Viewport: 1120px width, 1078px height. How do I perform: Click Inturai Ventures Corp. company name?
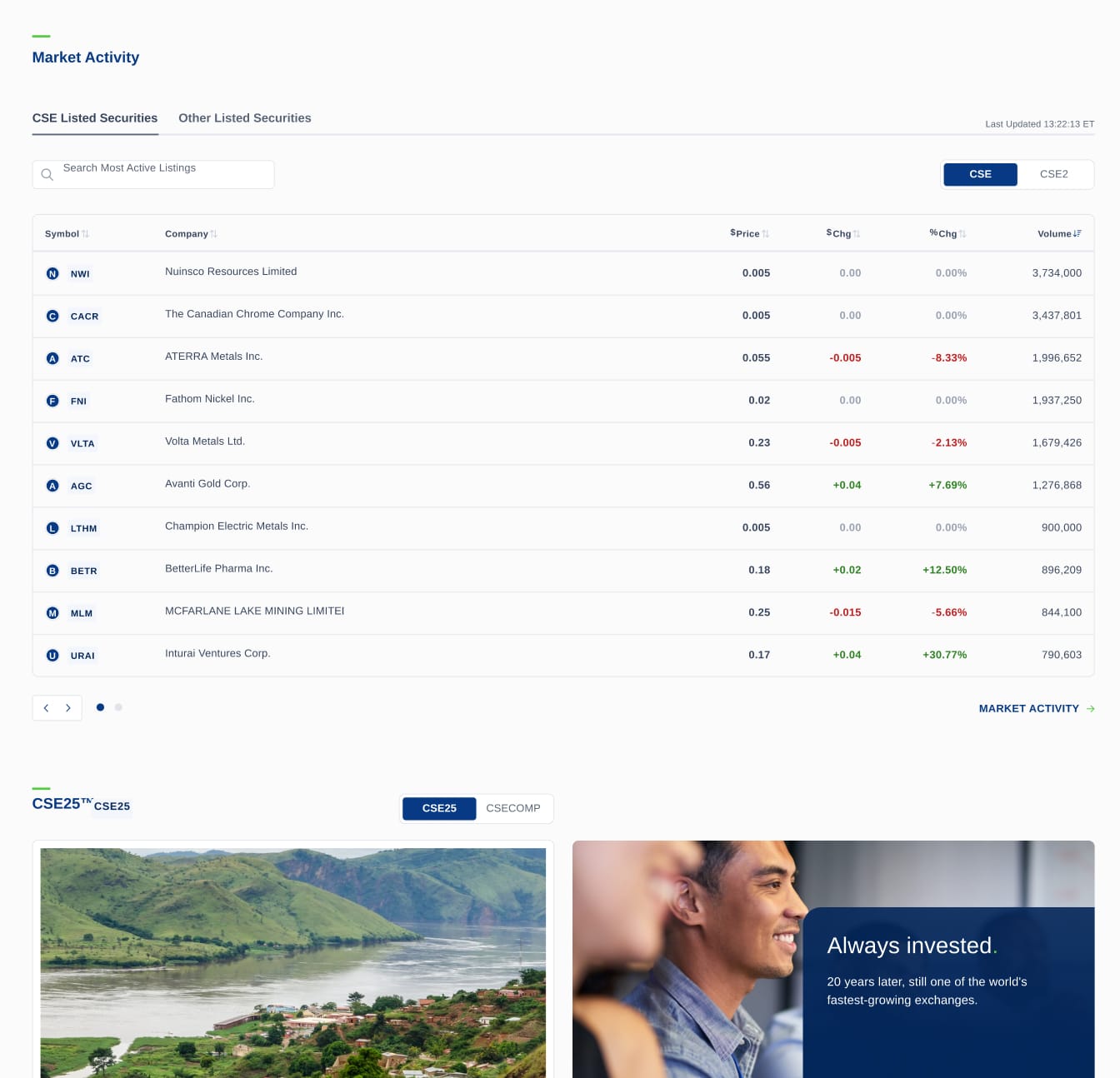(x=217, y=654)
